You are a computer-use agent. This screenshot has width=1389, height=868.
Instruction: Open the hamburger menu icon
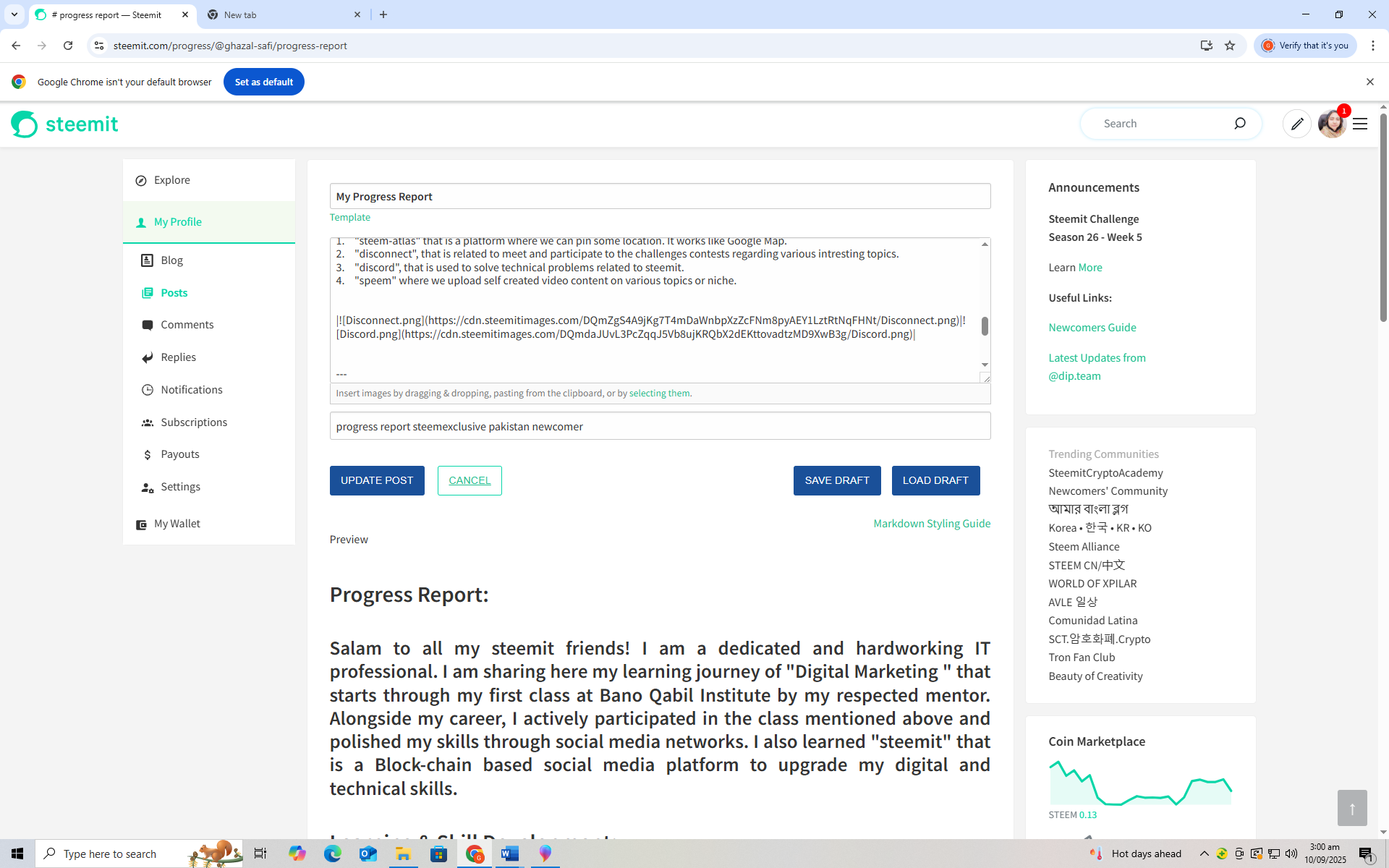[1360, 124]
